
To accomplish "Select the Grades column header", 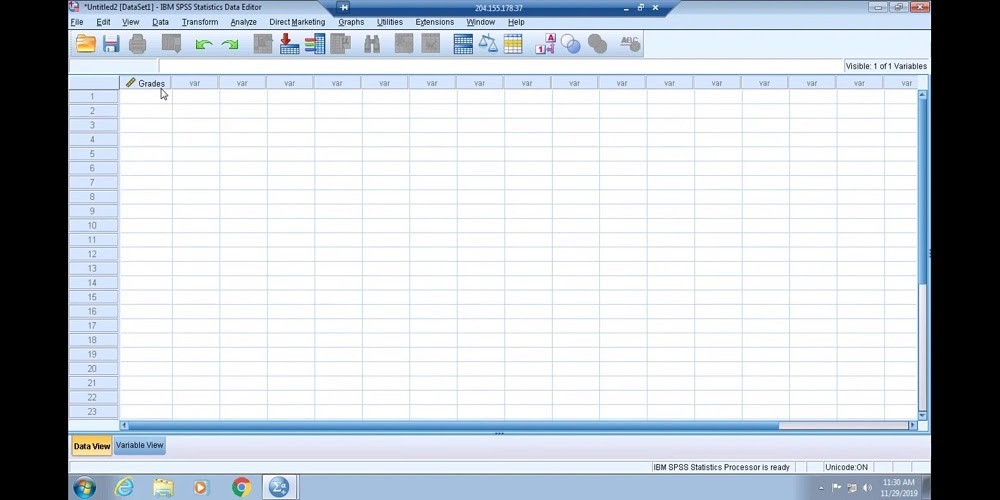I will 146,83.
